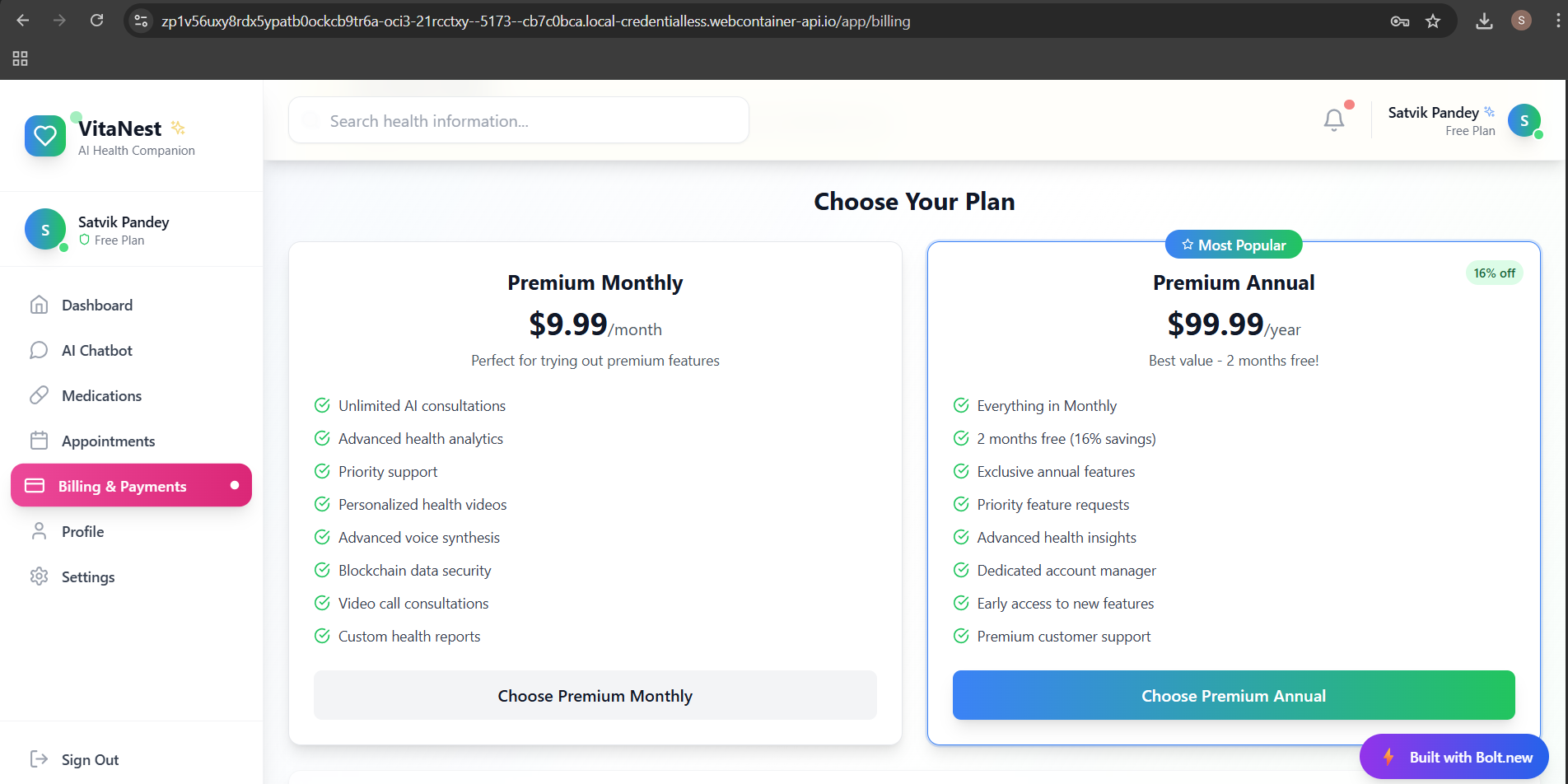Click the $99.99 price
This screenshot has width=1568, height=784.
click(1216, 324)
